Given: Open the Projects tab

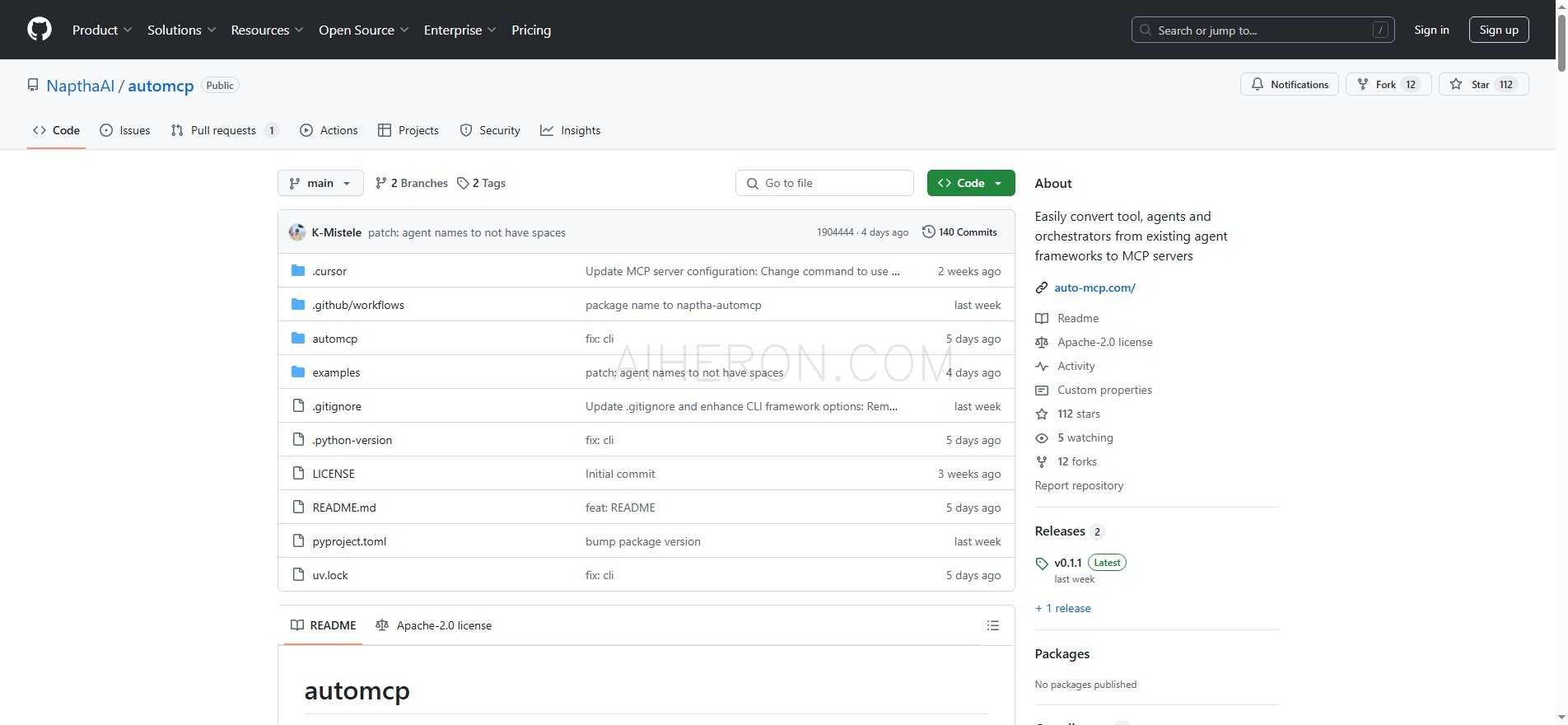Looking at the screenshot, I should click(408, 130).
